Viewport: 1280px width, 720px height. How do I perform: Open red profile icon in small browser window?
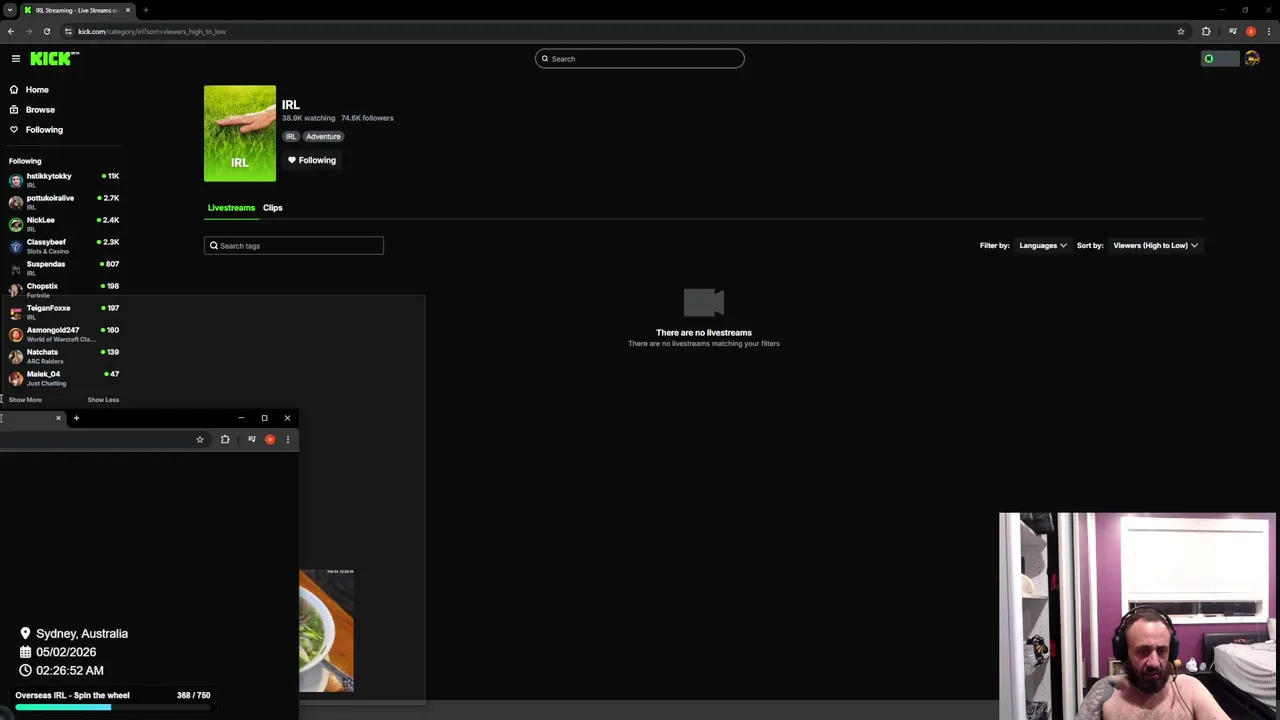click(270, 440)
